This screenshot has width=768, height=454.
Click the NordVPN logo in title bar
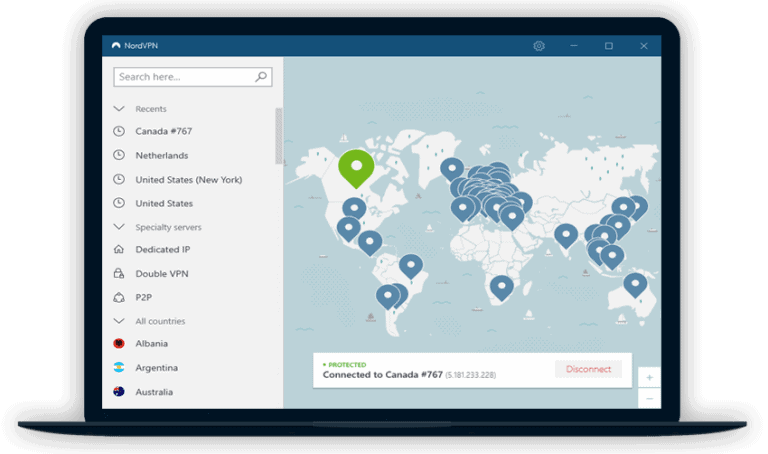[x=116, y=46]
